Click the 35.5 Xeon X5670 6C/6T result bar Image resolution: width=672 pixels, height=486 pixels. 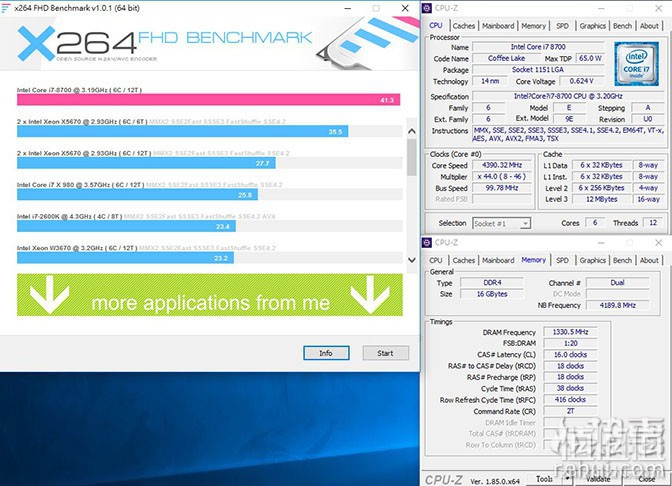click(x=183, y=131)
